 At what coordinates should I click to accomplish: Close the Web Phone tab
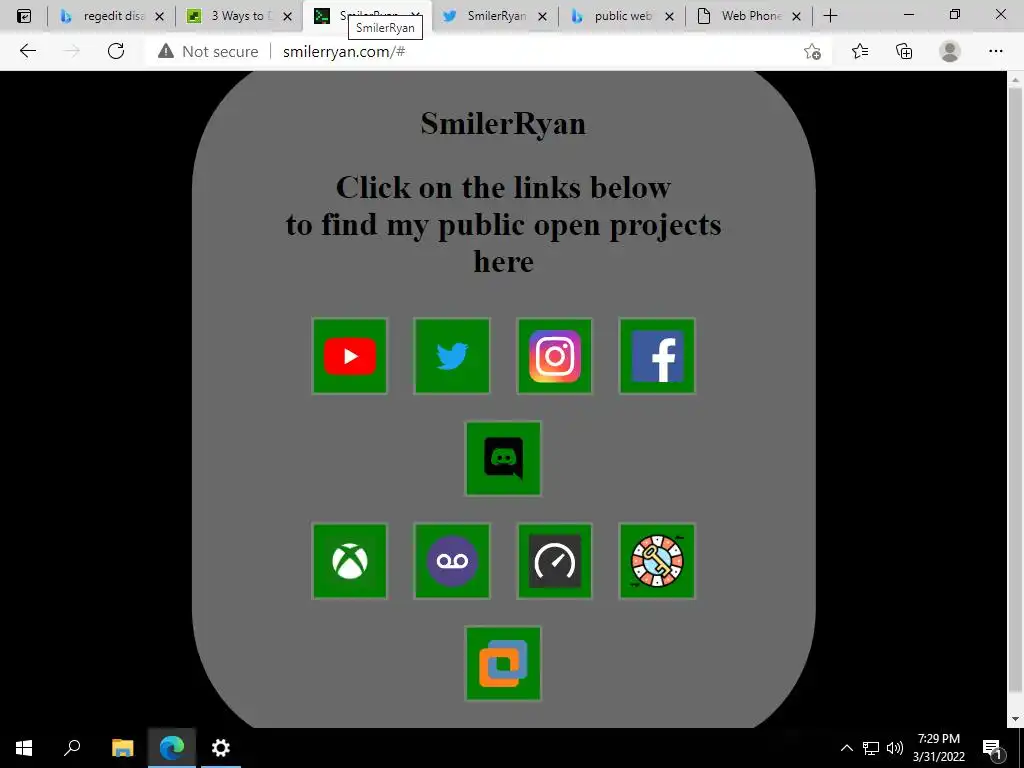pos(796,16)
